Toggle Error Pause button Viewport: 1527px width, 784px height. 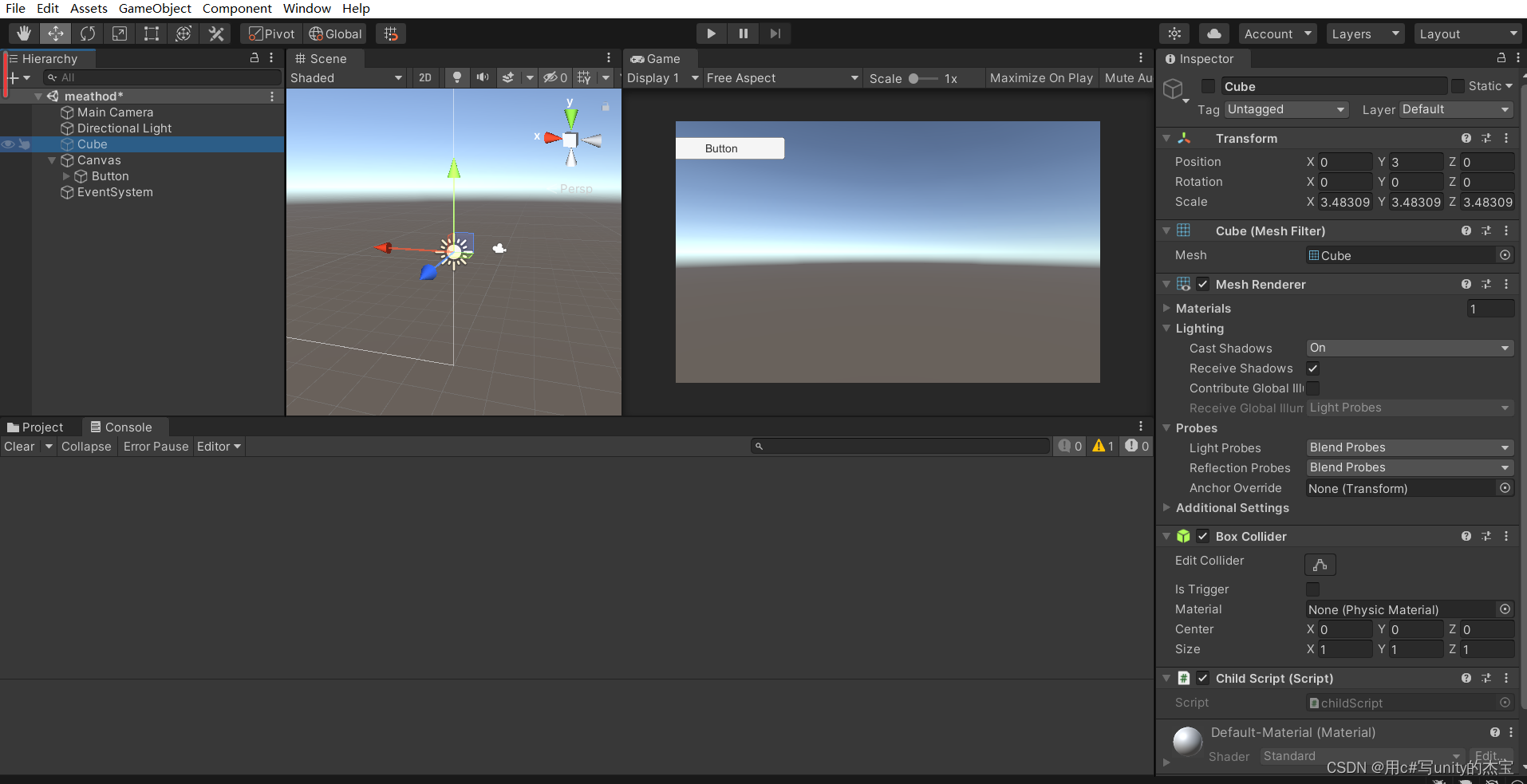click(156, 447)
